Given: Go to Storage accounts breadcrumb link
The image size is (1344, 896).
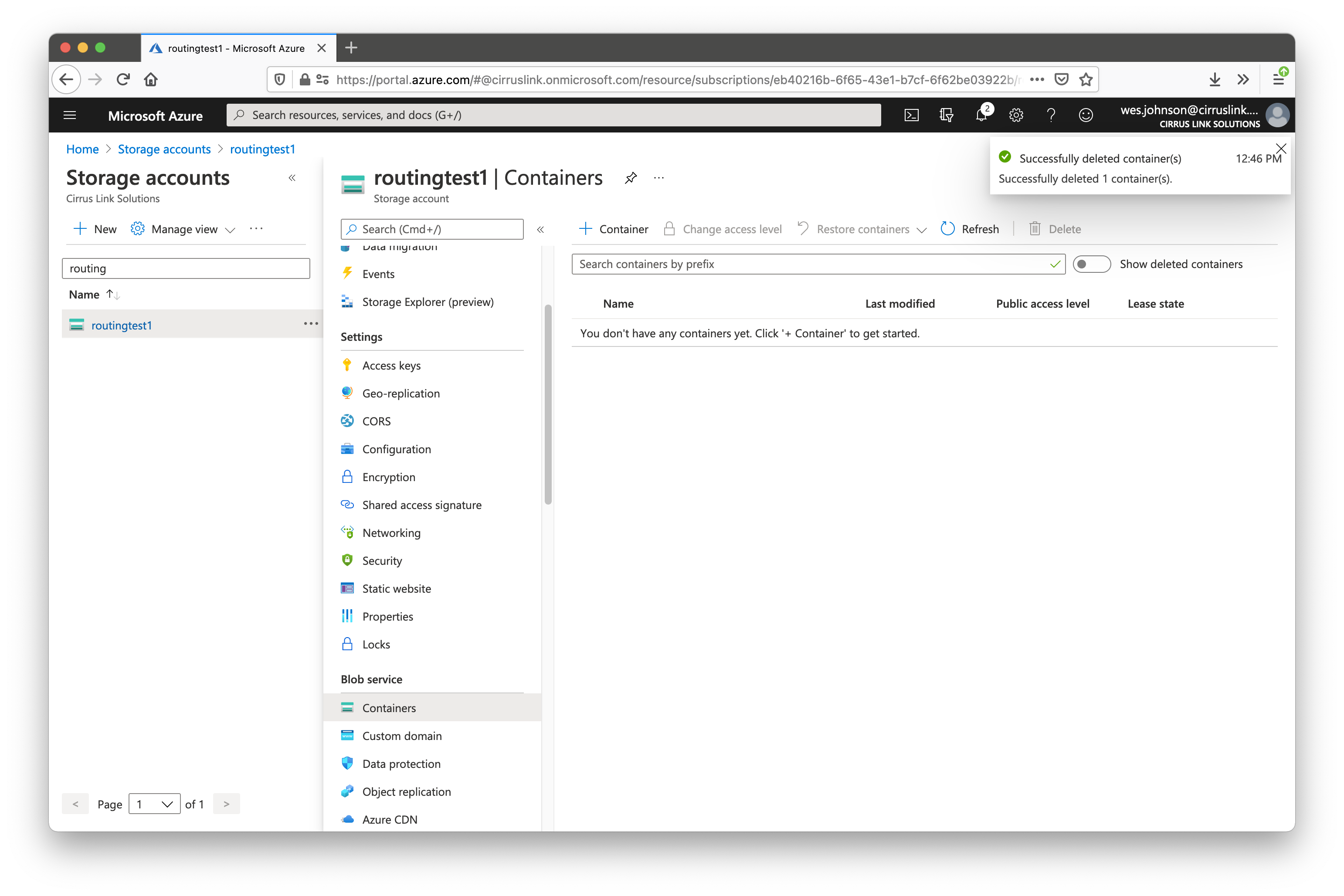Looking at the screenshot, I should [x=164, y=149].
